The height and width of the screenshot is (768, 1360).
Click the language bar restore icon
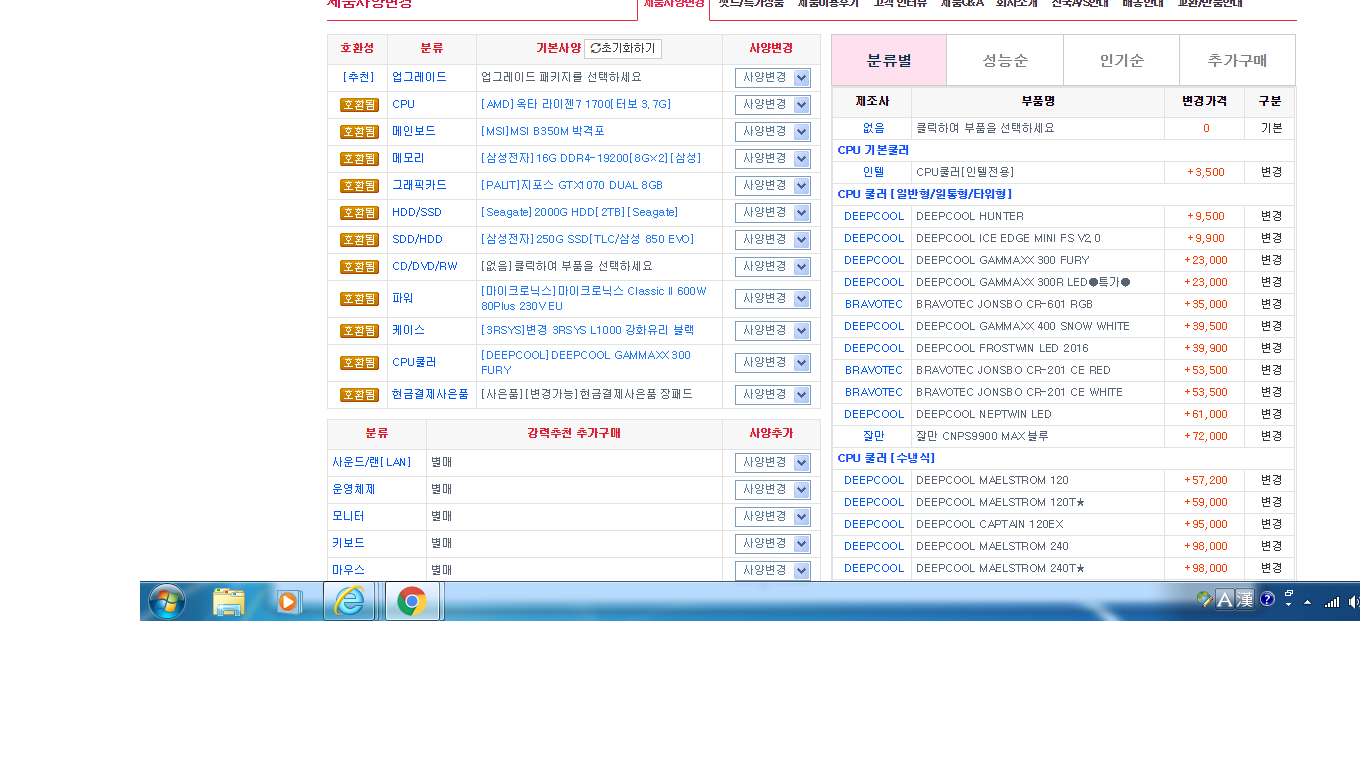[x=1289, y=594]
